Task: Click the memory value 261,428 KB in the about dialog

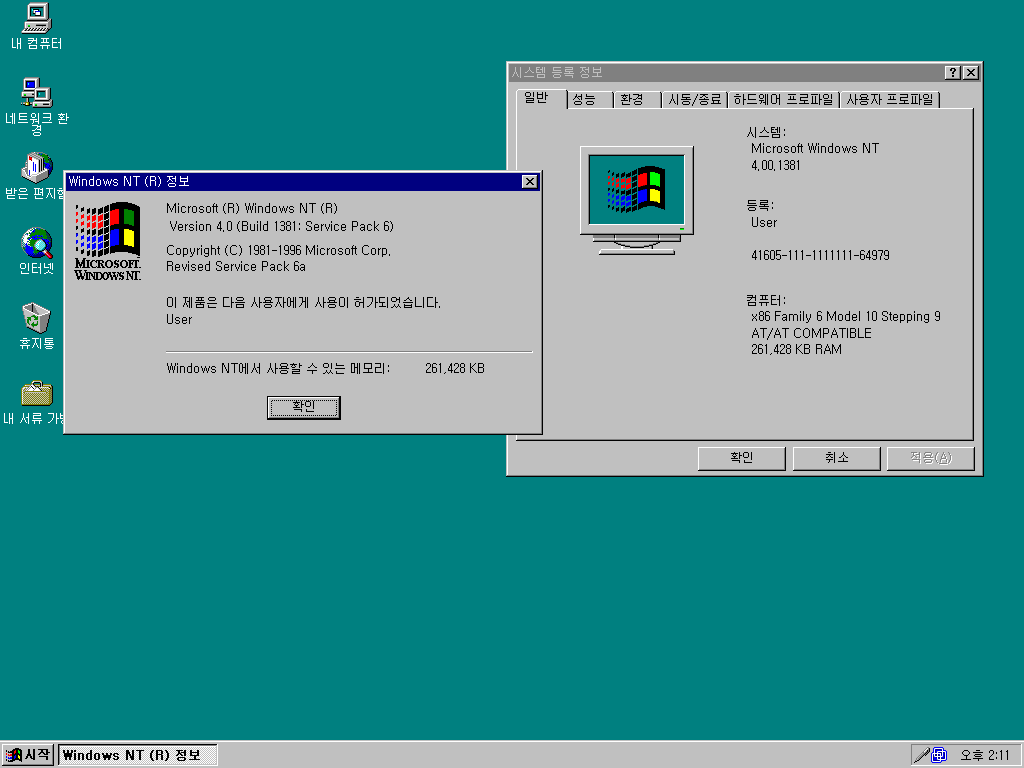Action: tap(455, 368)
